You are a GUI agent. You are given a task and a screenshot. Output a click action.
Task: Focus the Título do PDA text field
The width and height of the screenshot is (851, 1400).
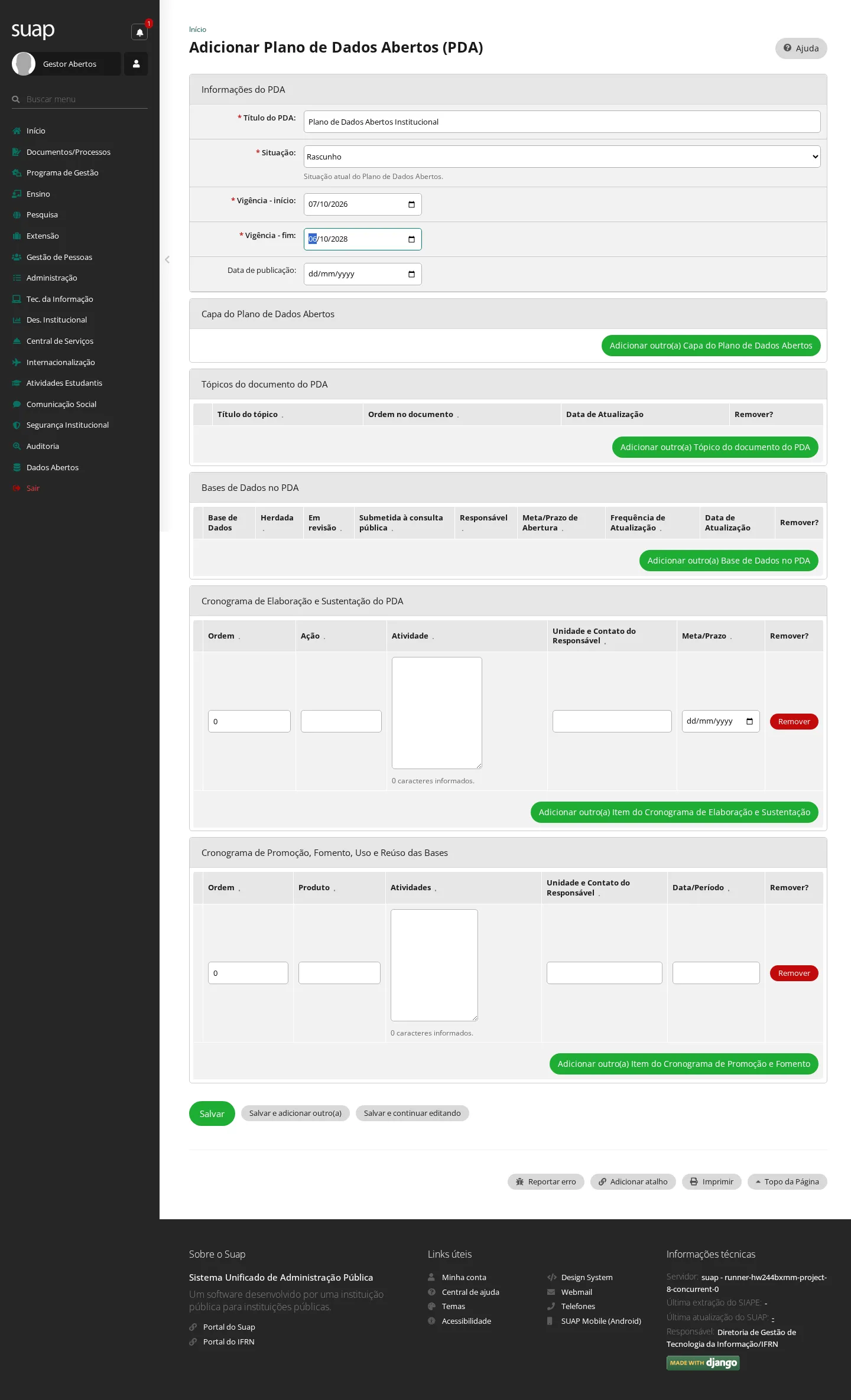click(x=562, y=122)
